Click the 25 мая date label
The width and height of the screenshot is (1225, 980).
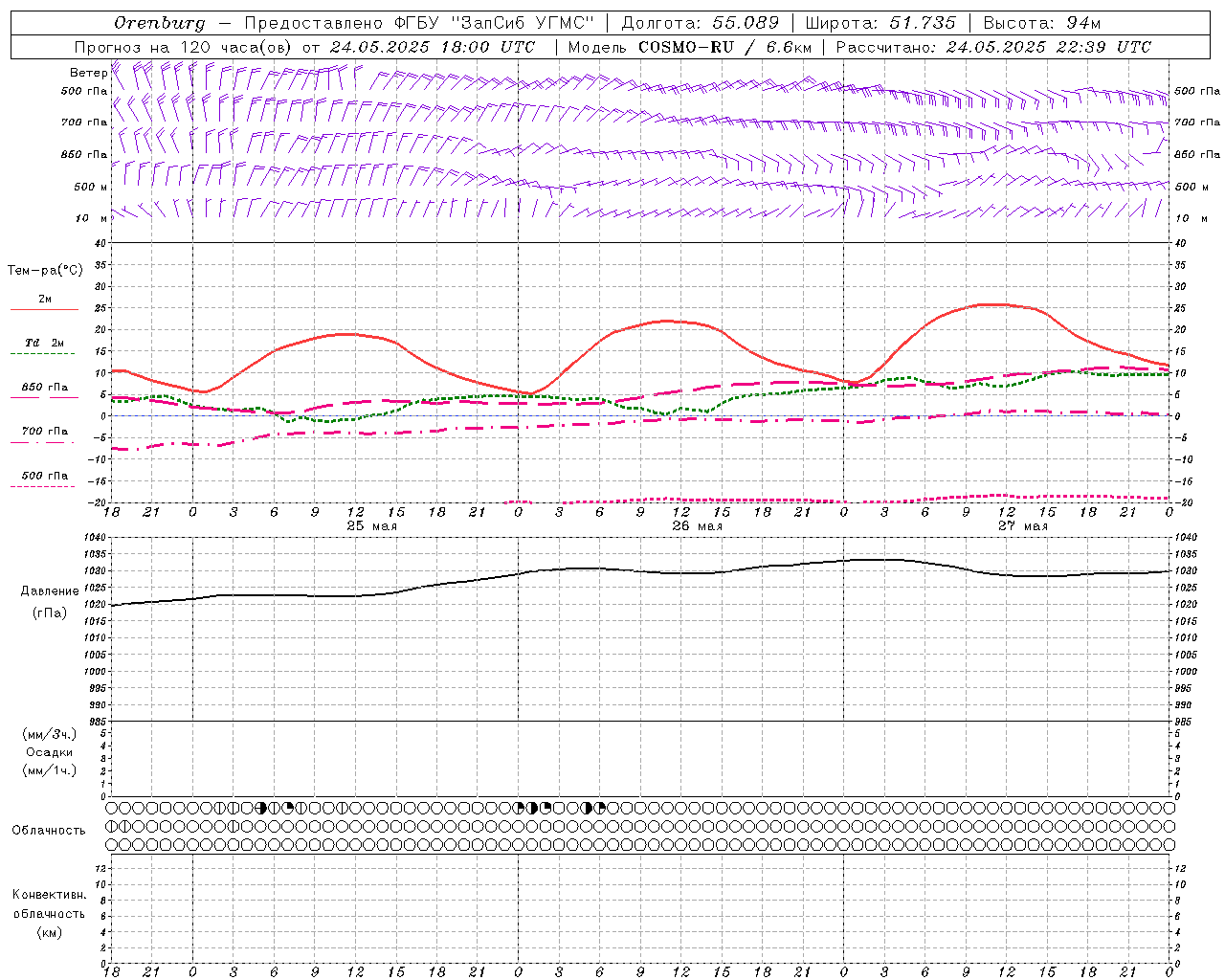[371, 526]
